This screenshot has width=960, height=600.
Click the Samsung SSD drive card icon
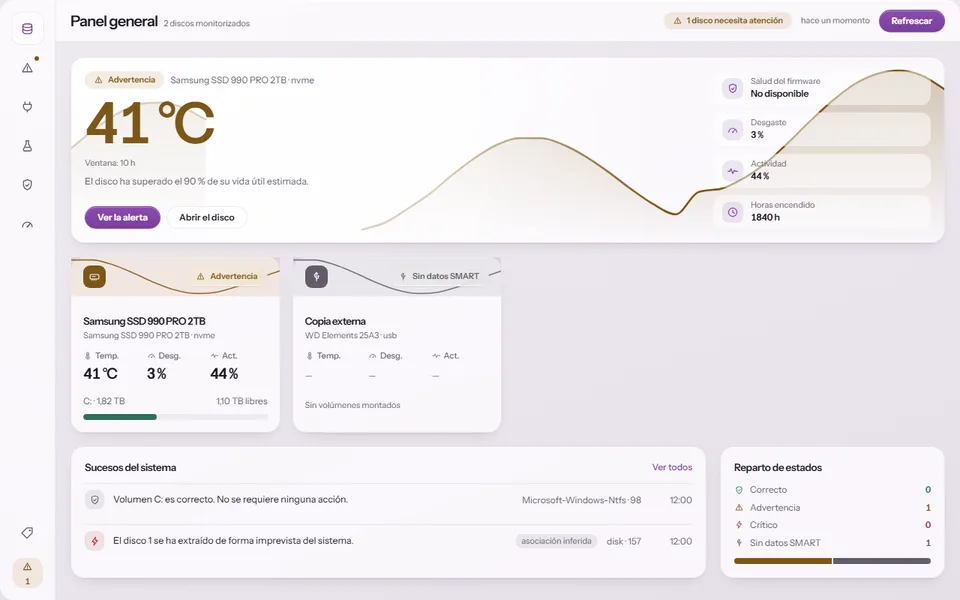click(x=94, y=277)
